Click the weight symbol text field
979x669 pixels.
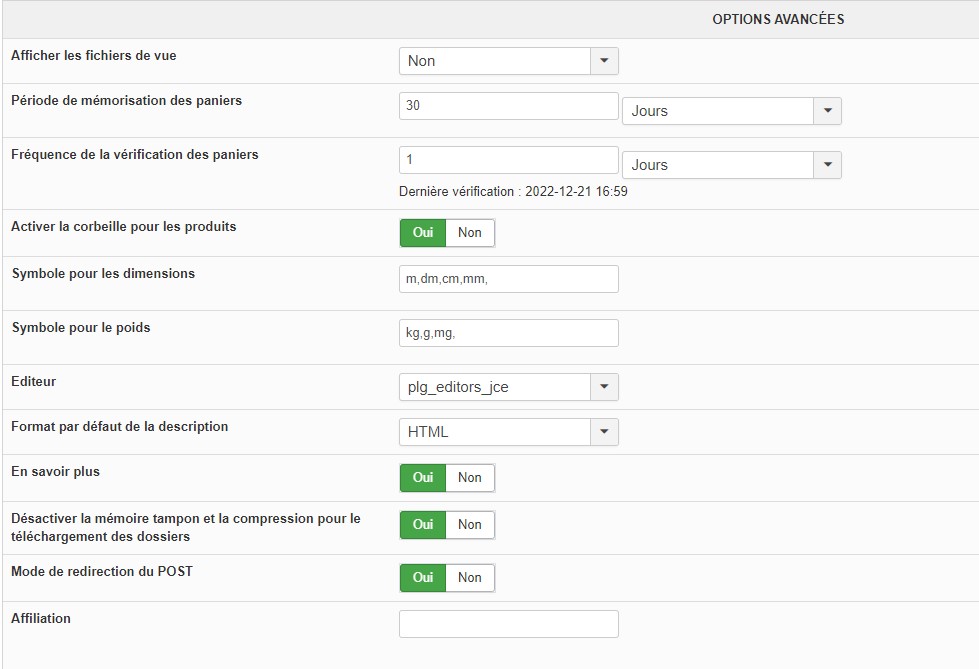(x=508, y=333)
